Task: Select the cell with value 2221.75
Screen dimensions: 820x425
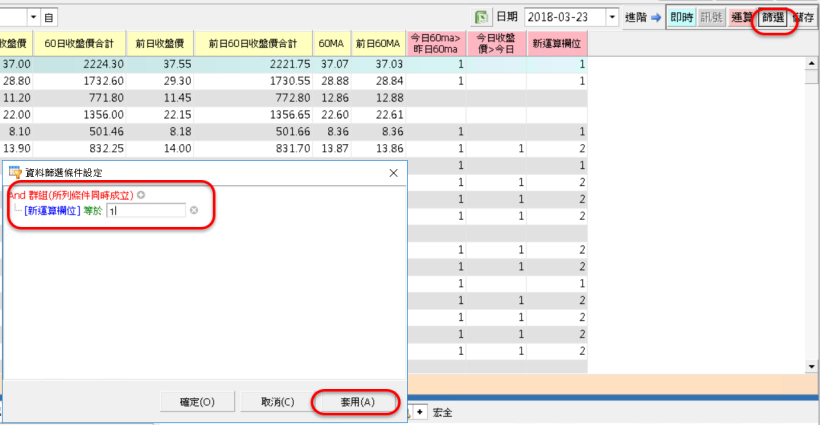Action: point(253,64)
